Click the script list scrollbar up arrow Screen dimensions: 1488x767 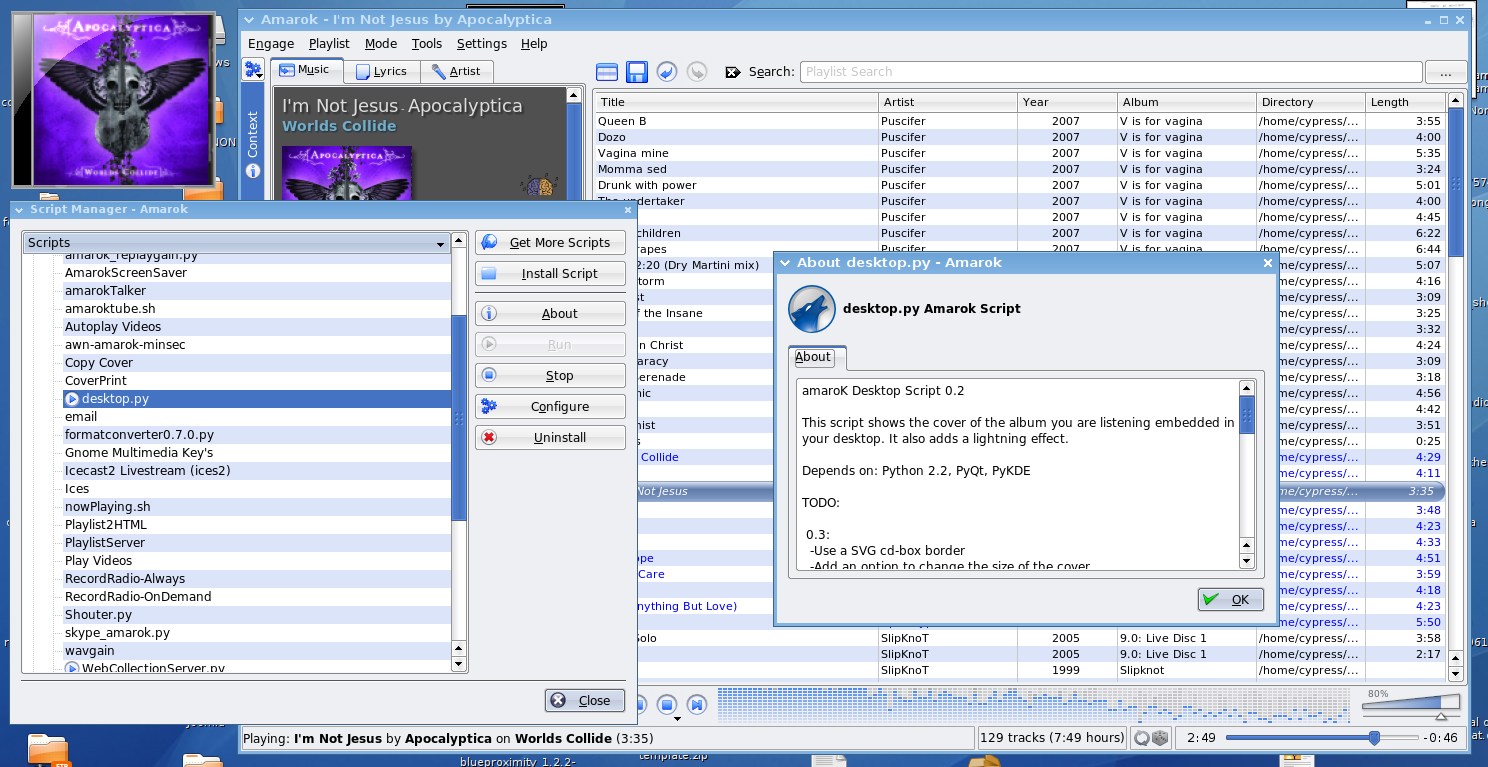pos(459,241)
